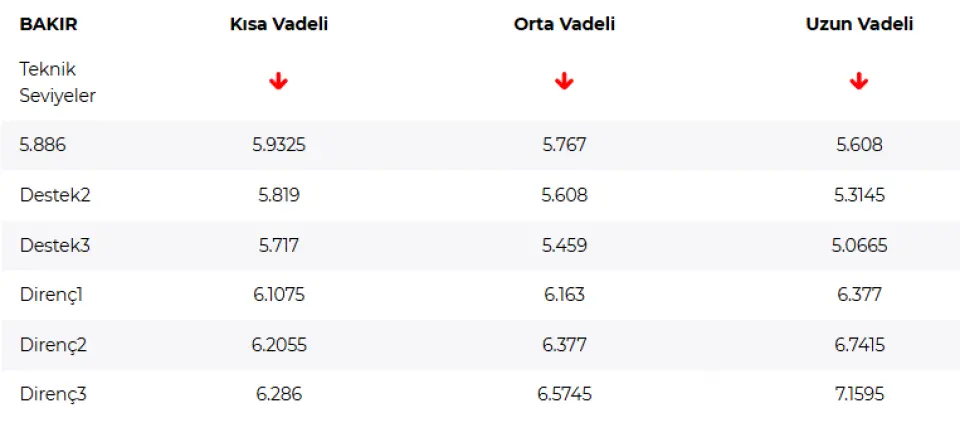Select the Destek2 row label
Image resolution: width=960 pixels, height=447 pixels.
[x=55, y=195]
